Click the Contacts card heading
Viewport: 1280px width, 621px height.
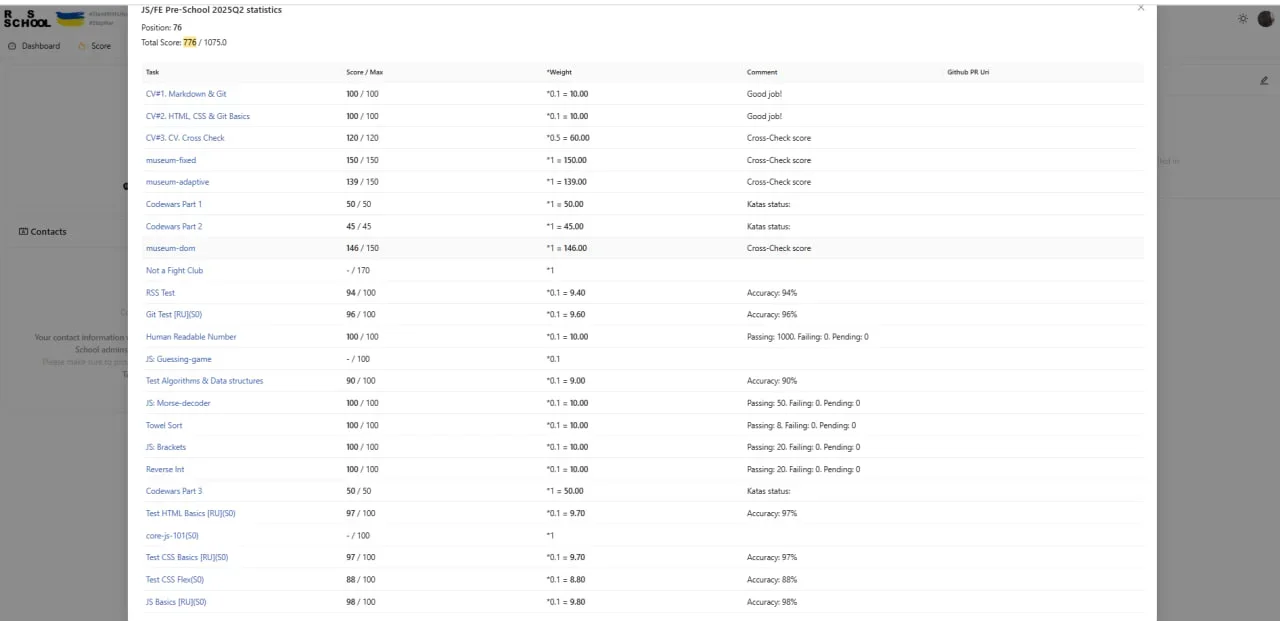43,232
